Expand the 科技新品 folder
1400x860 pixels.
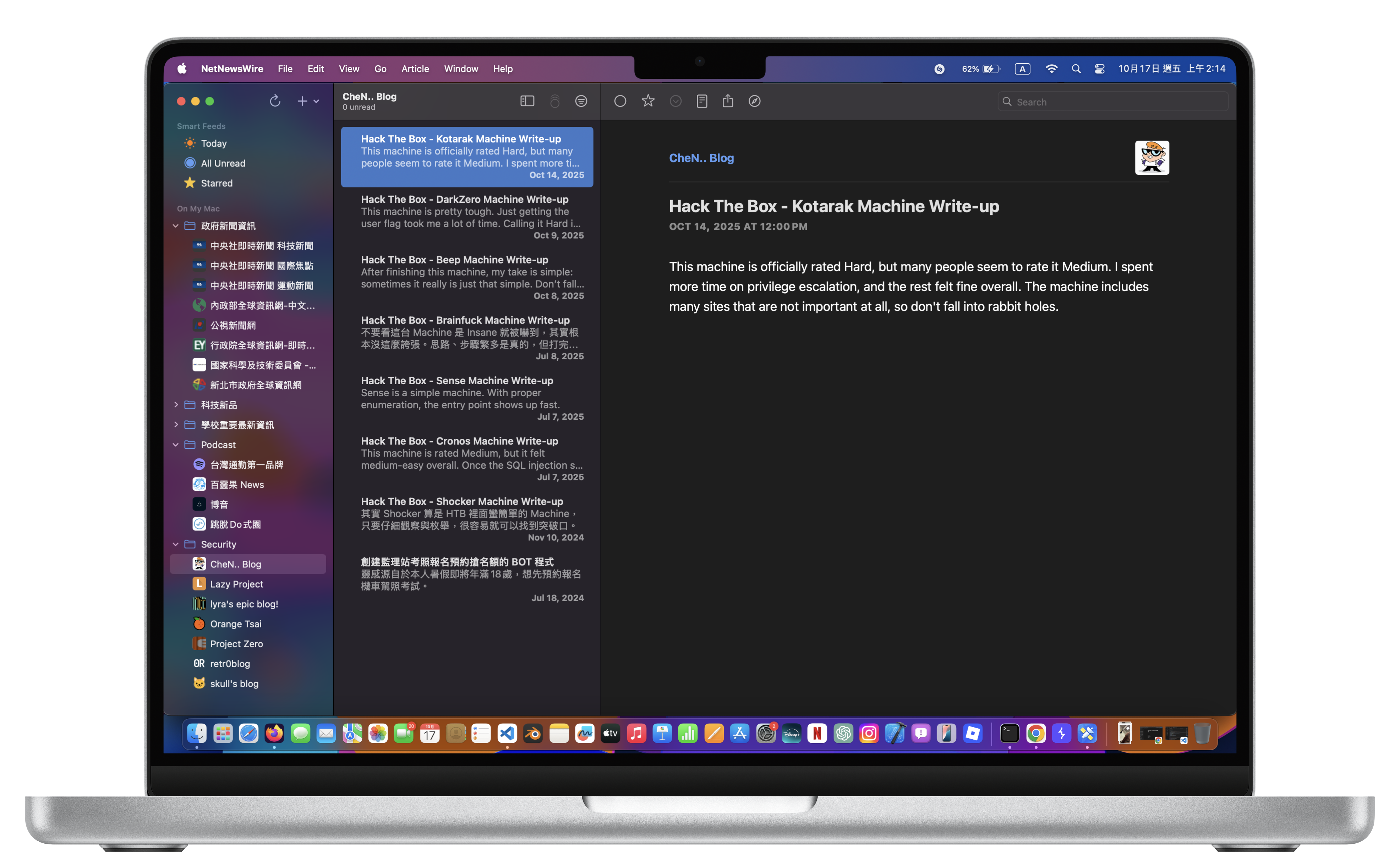pos(176,405)
